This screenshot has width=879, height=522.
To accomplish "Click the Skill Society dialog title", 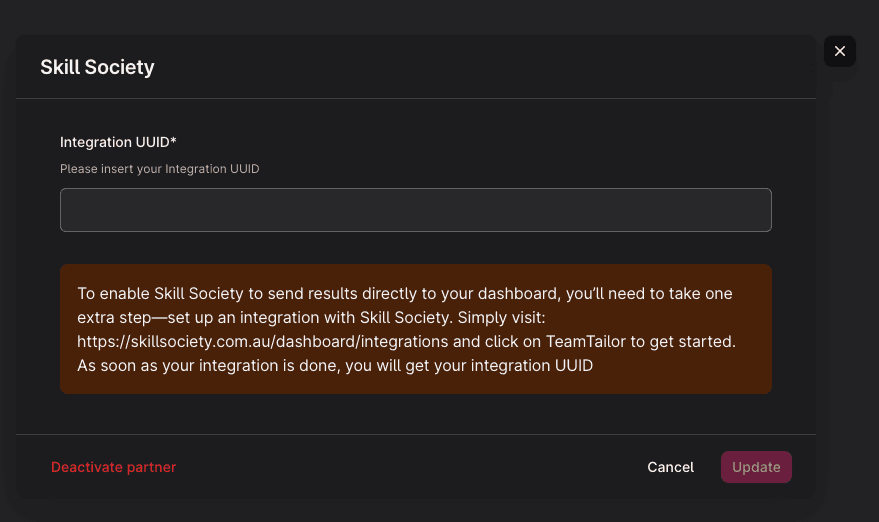I will pyautogui.click(x=97, y=67).
